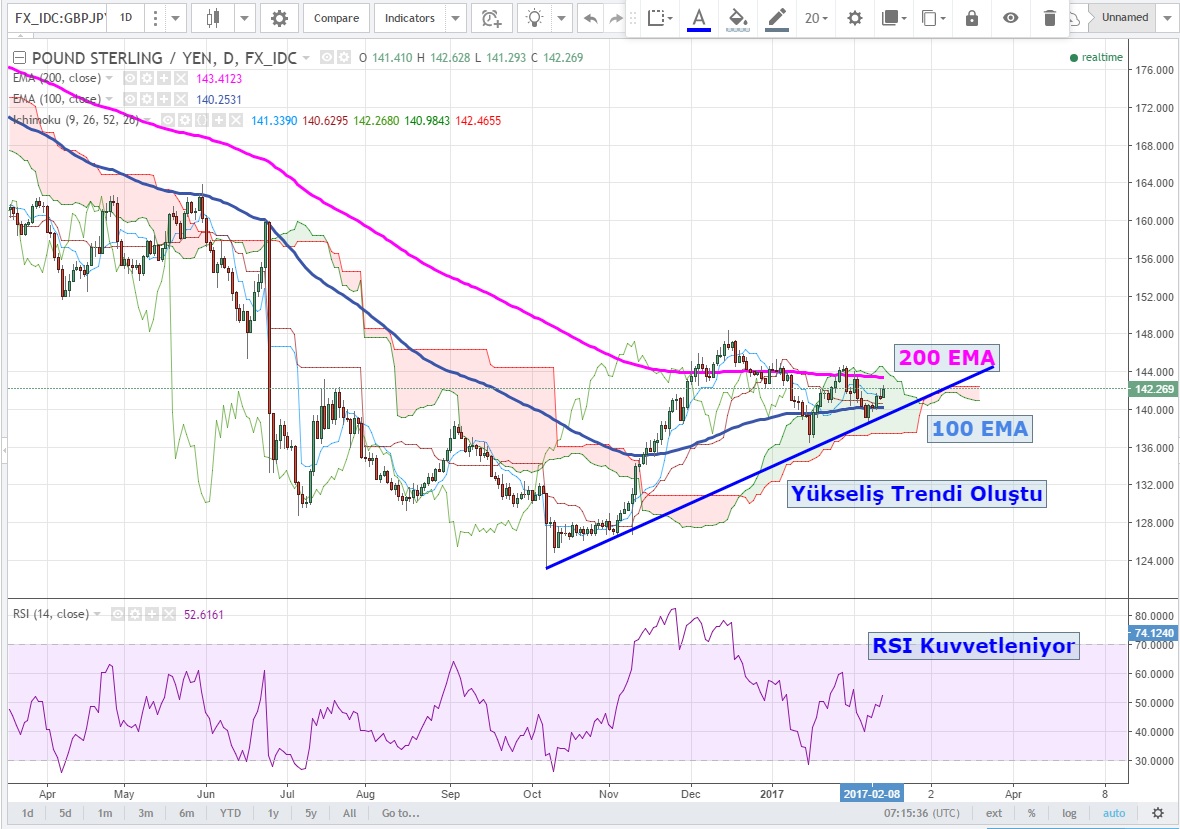Select the YTD time range
Screen dimensions: 1180x829
[230, 813]
